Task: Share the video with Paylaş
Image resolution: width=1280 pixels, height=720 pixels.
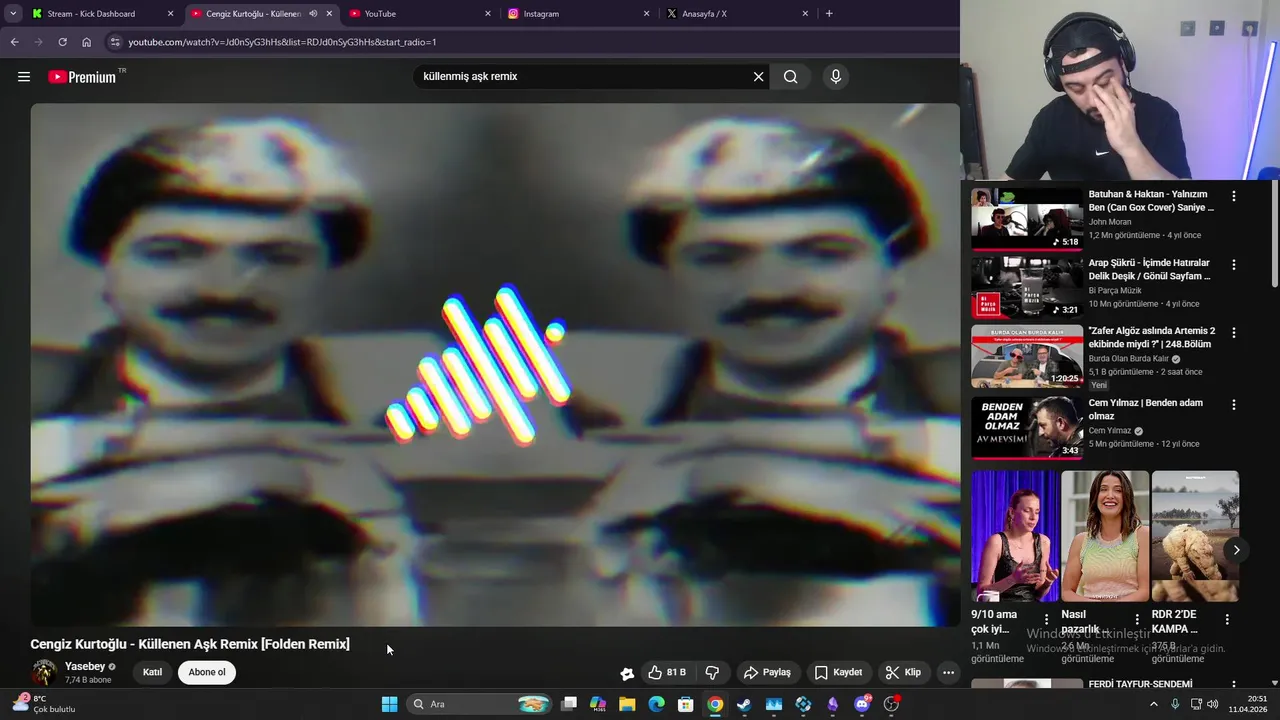Action: 767,672
